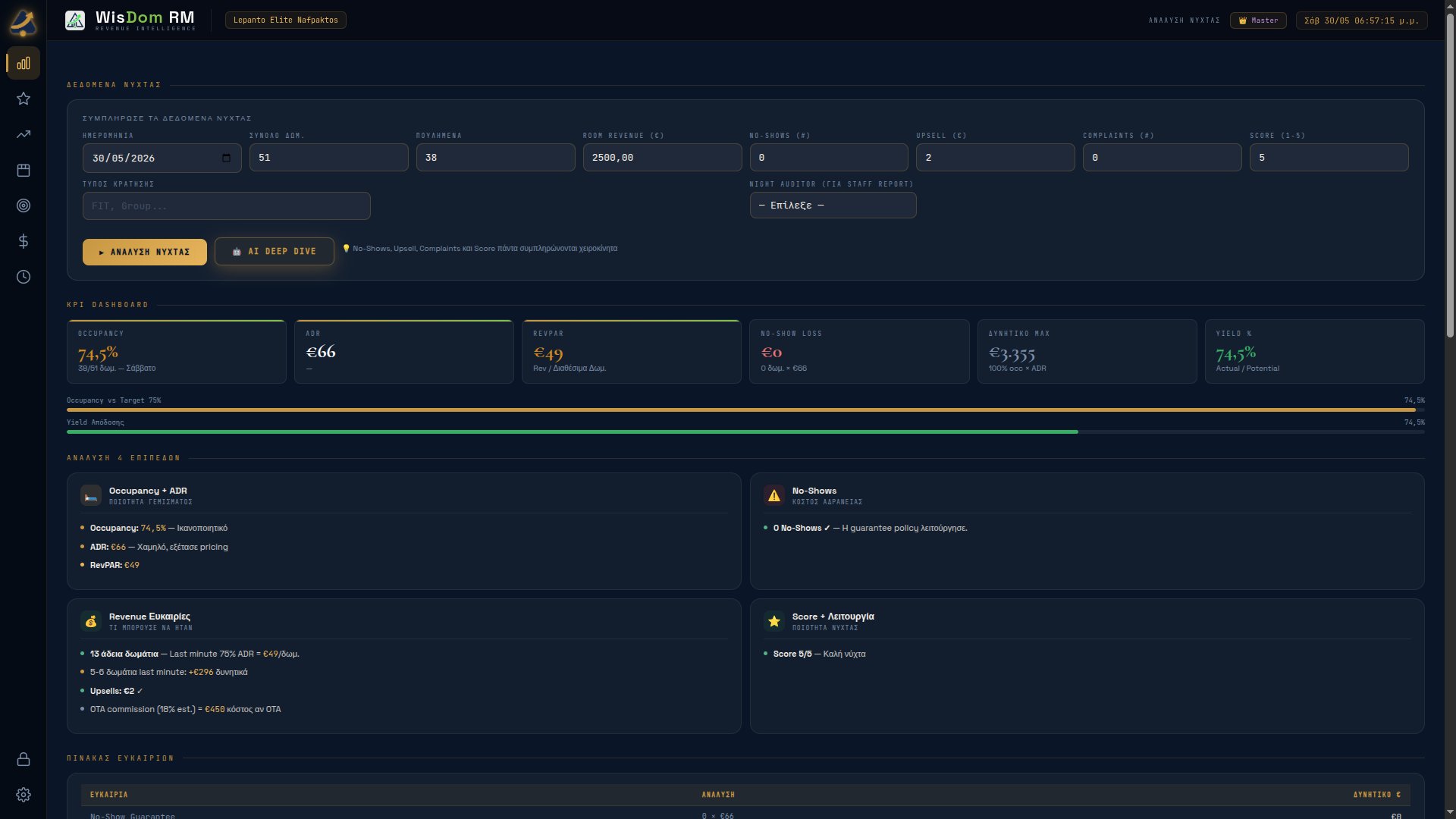Open the ΔΥΝΗΤΙΚΟ MAX €3.355 KPI card
The width and height of the screenshot is (1456, 819).
coord(1087,352)
